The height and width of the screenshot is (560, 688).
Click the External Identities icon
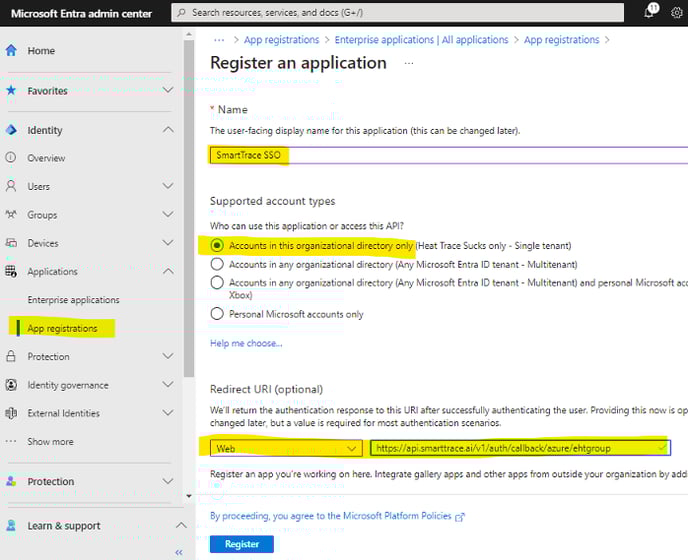pos(11,413)
